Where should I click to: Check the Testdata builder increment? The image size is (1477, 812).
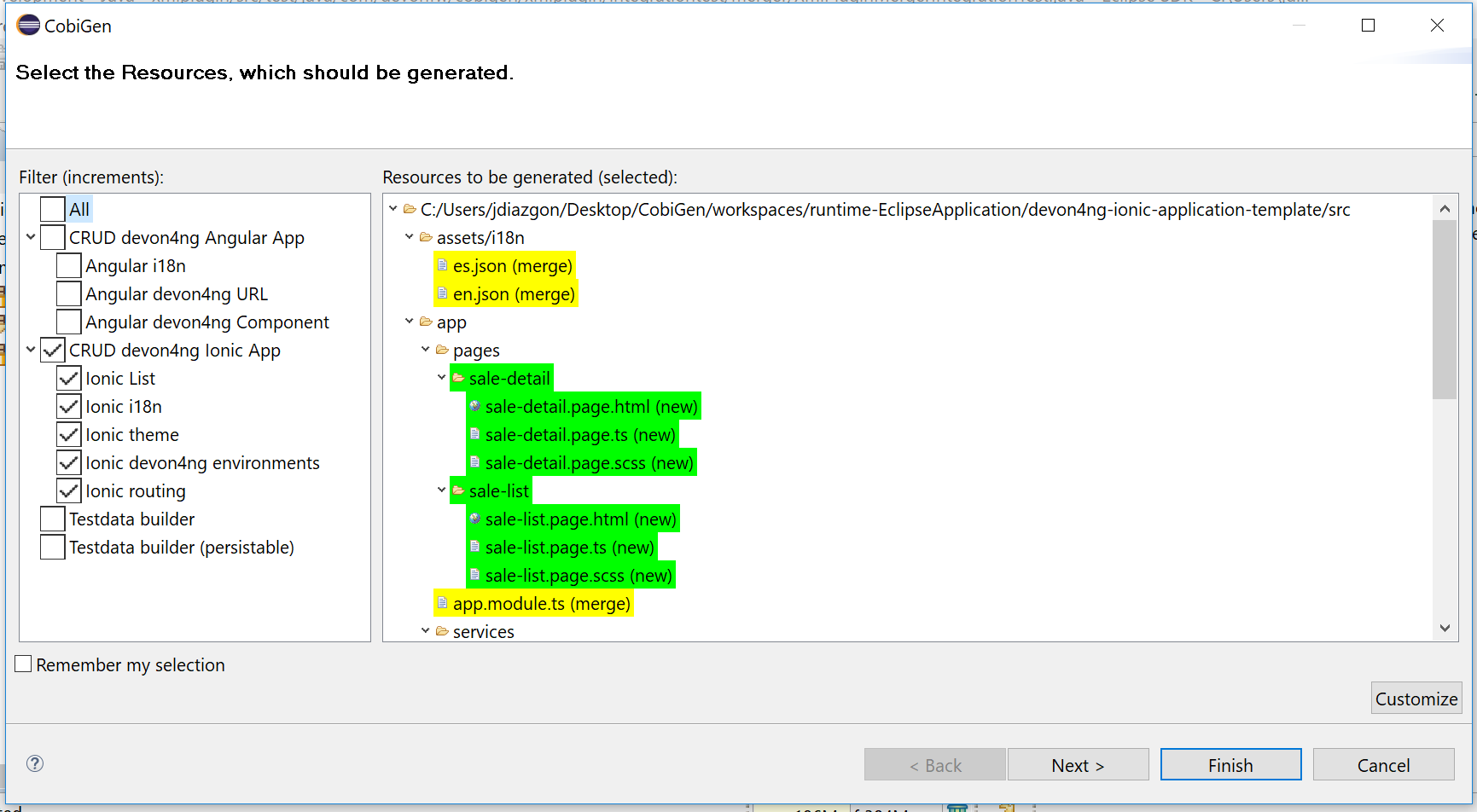point(53,519)
